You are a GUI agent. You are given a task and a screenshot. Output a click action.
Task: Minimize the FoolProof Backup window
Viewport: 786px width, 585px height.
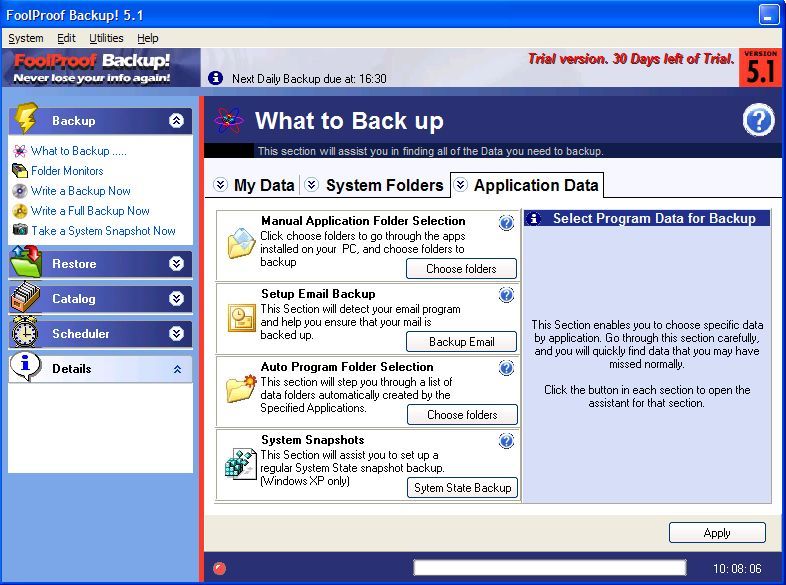tap(768, 15)
